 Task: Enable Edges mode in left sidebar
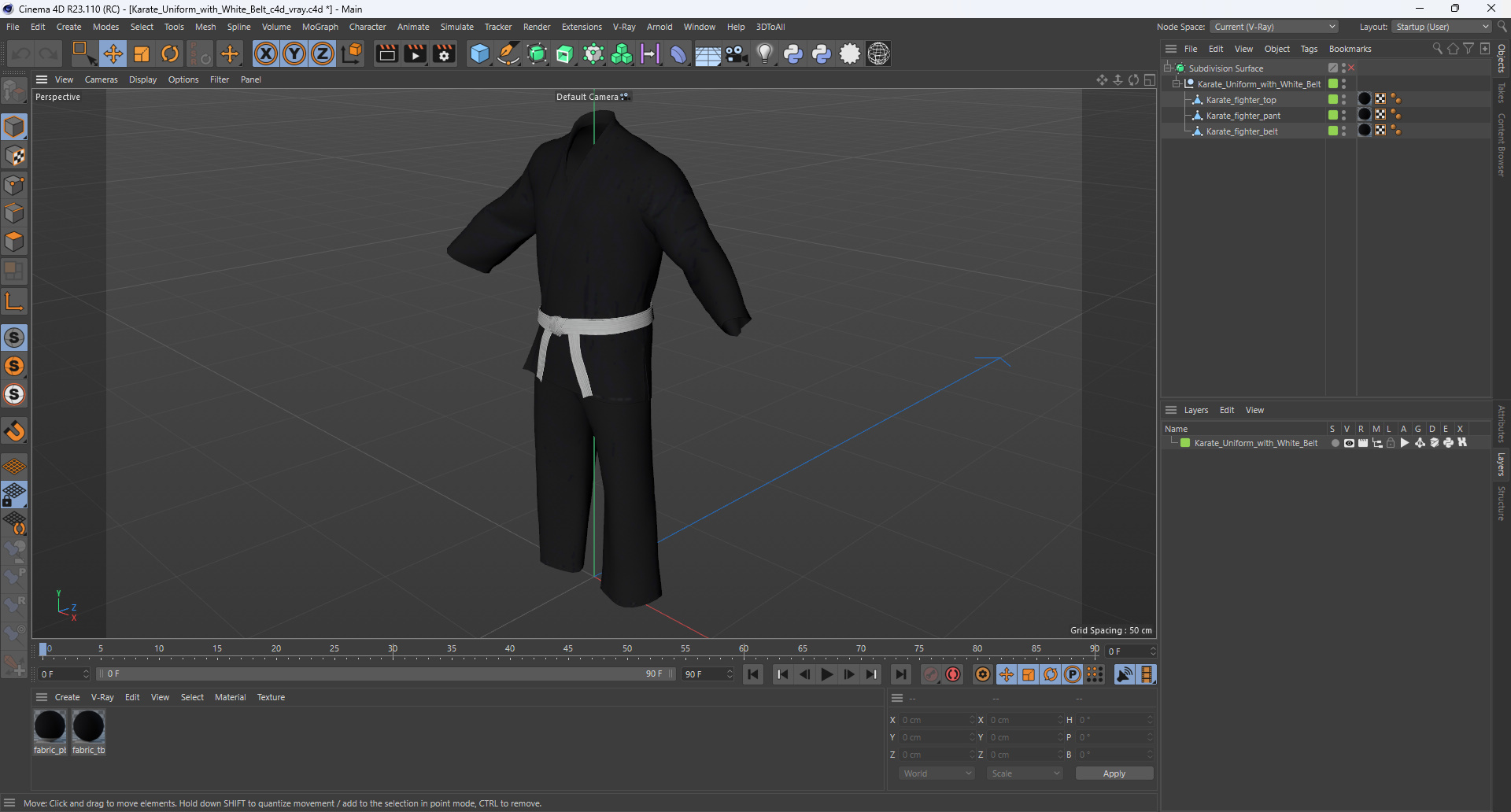(14, 213)
